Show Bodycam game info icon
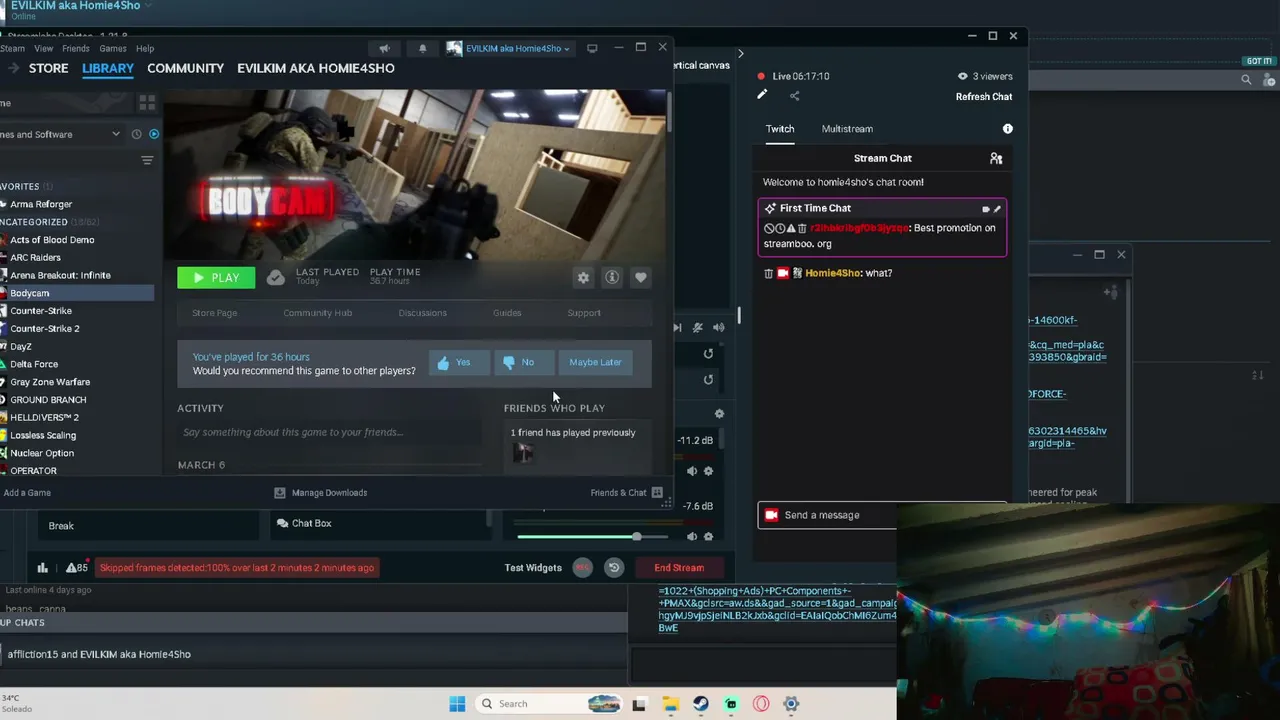 pos(612,278)
